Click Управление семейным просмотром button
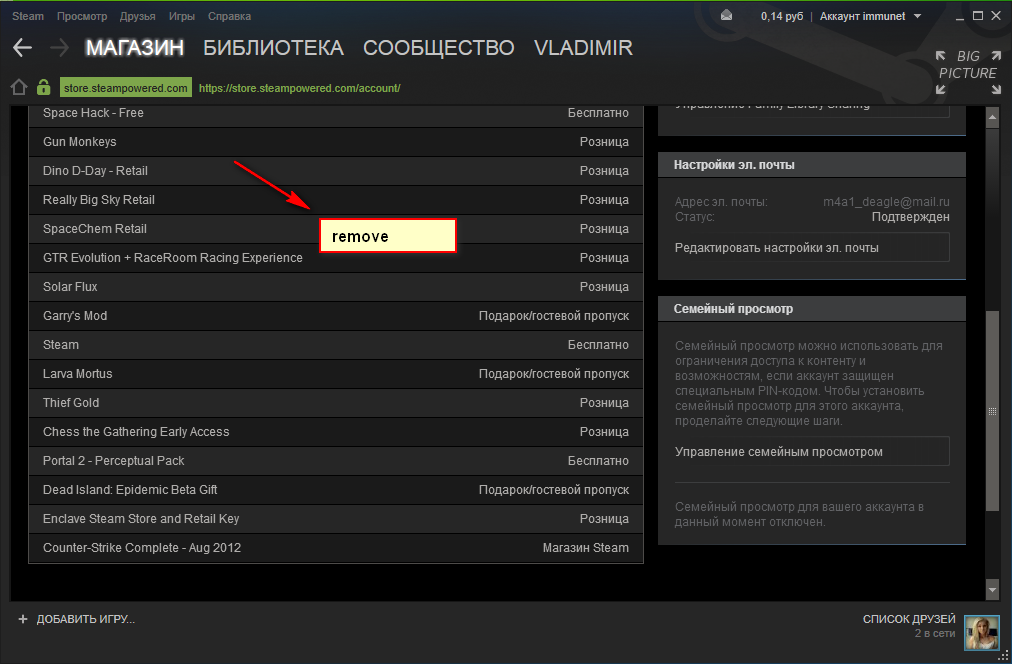 811,452
